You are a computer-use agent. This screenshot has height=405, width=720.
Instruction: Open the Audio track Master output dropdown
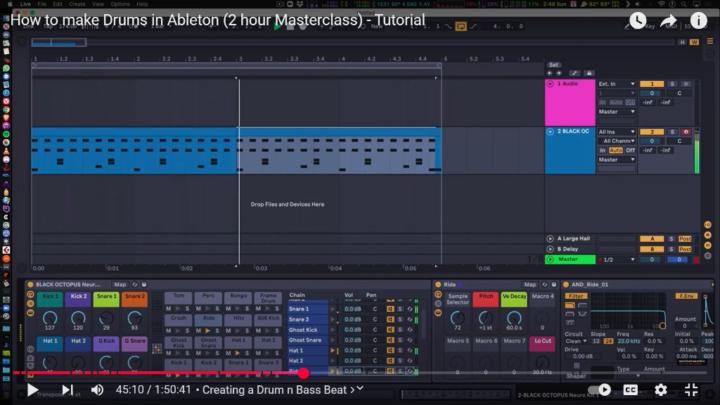click(x=616, y=112)
